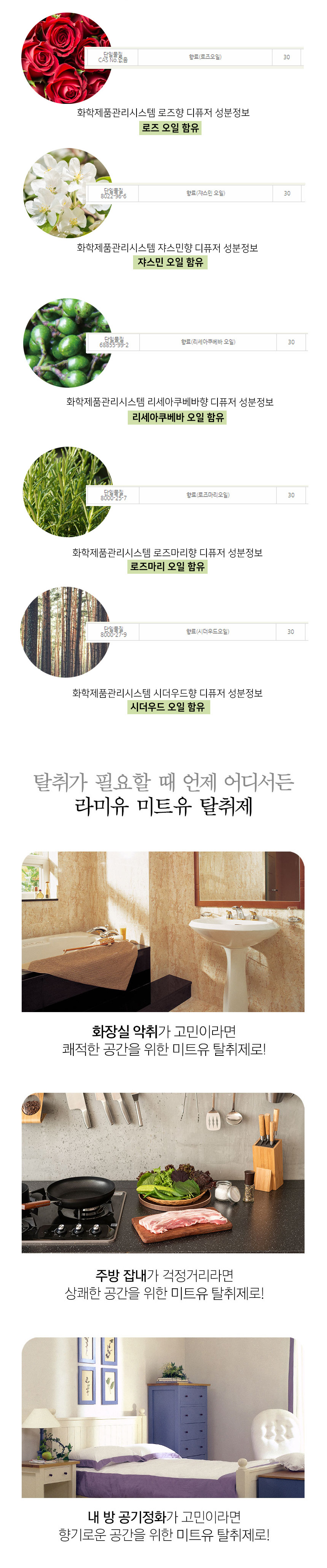The height and width of the screenshot is (1568, 327).
Task: Click the white jasmine flowers circular image
Action: pyautogui.click(x=67, y=193)
